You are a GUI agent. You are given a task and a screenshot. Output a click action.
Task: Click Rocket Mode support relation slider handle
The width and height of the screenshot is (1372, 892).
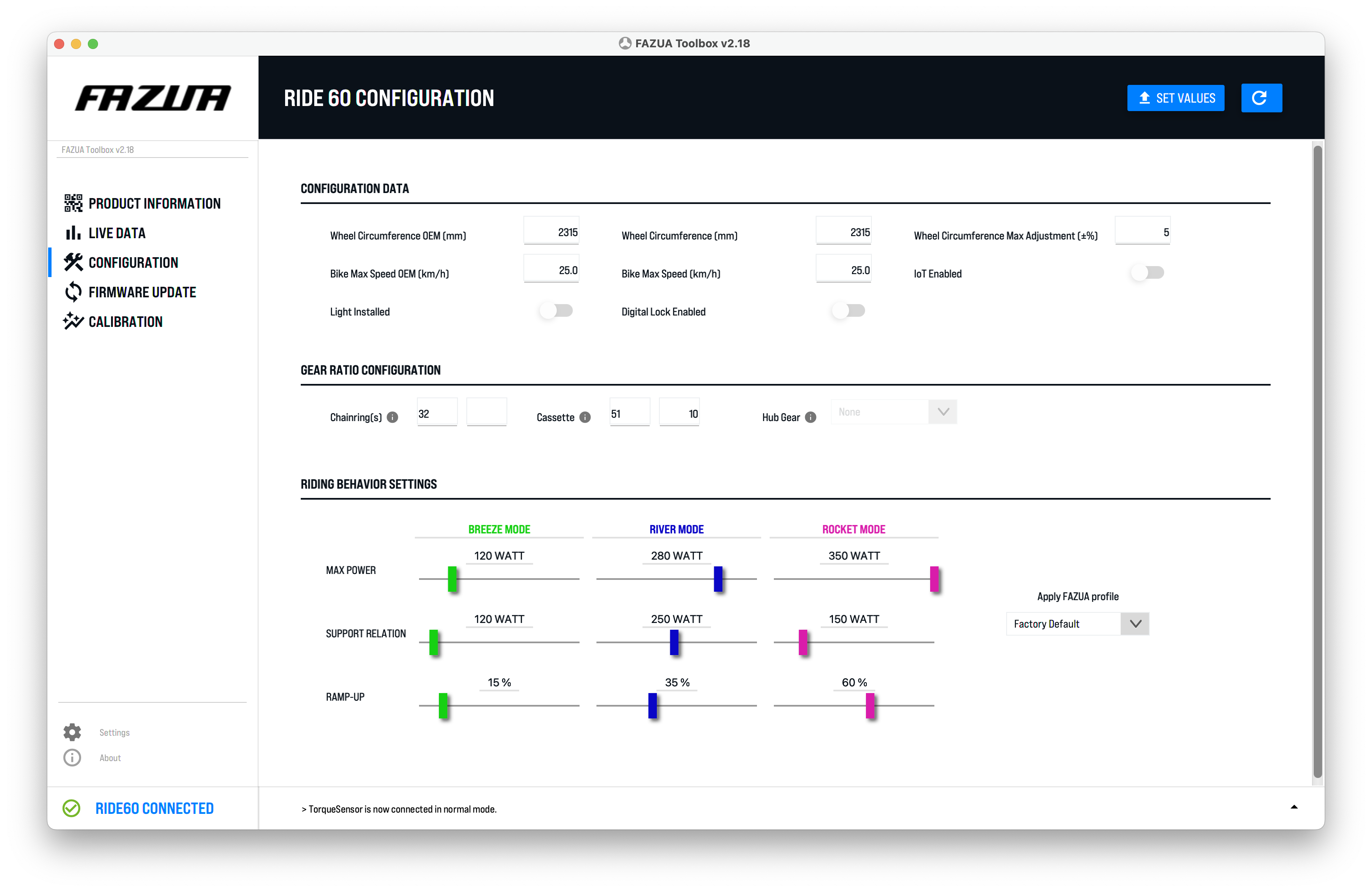[x=803, y=642]
